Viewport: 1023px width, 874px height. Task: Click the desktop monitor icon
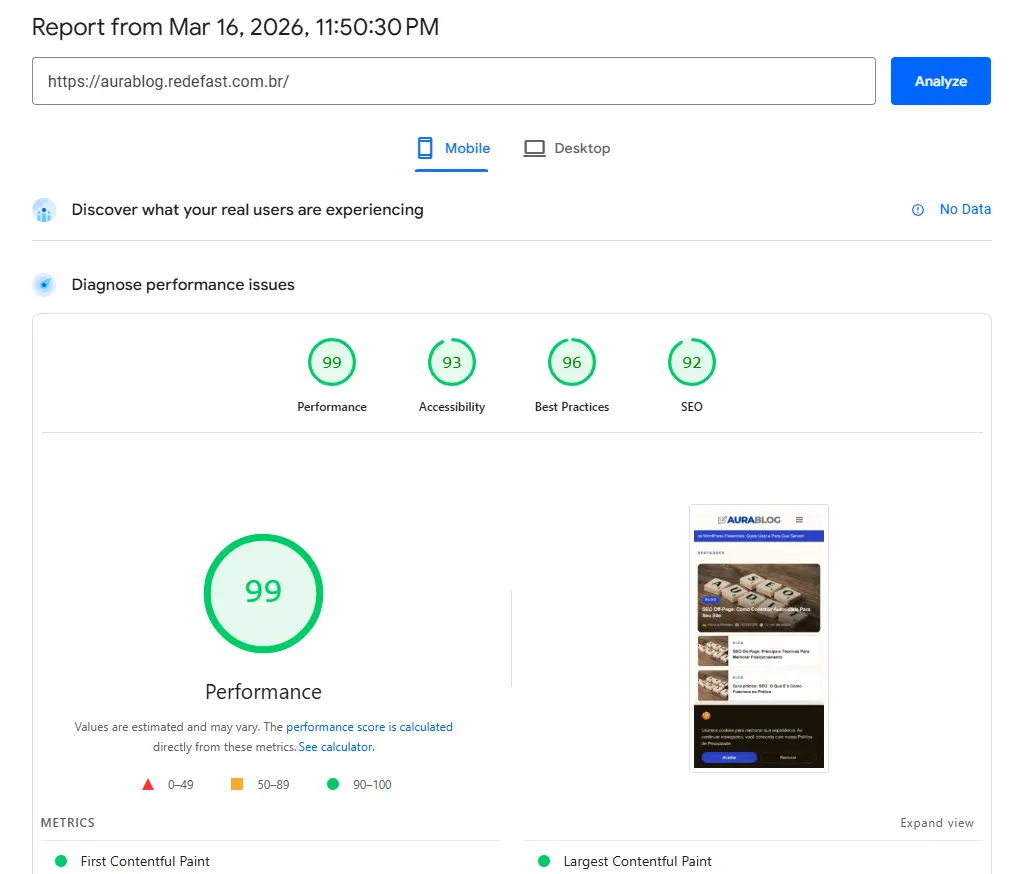(x=535, y=148)
